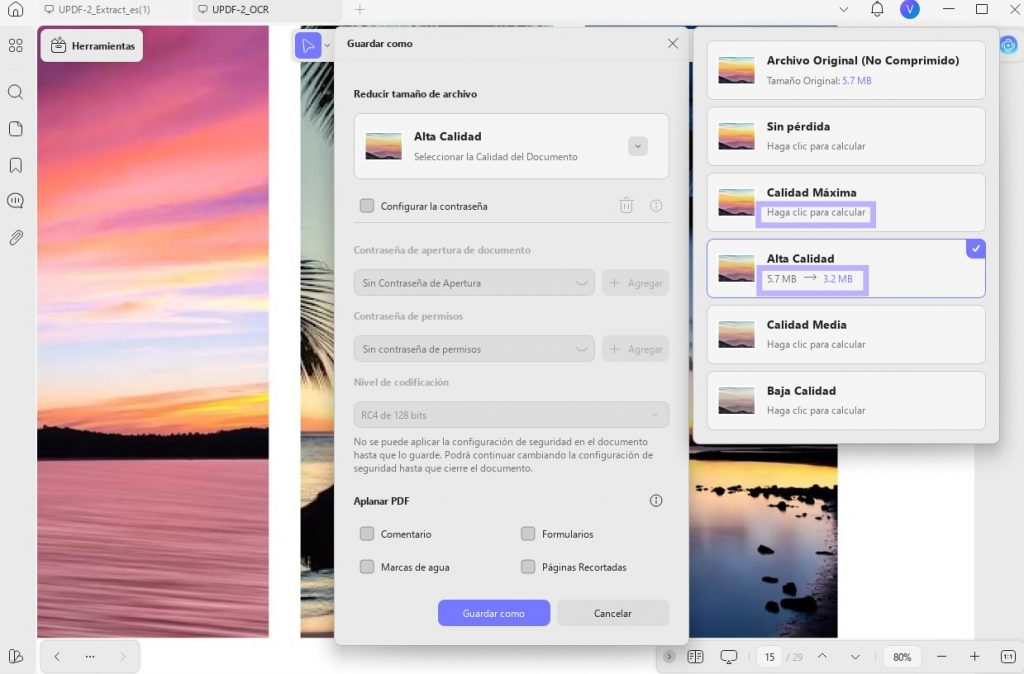Open the home icon in the top left

click(16, 9)
